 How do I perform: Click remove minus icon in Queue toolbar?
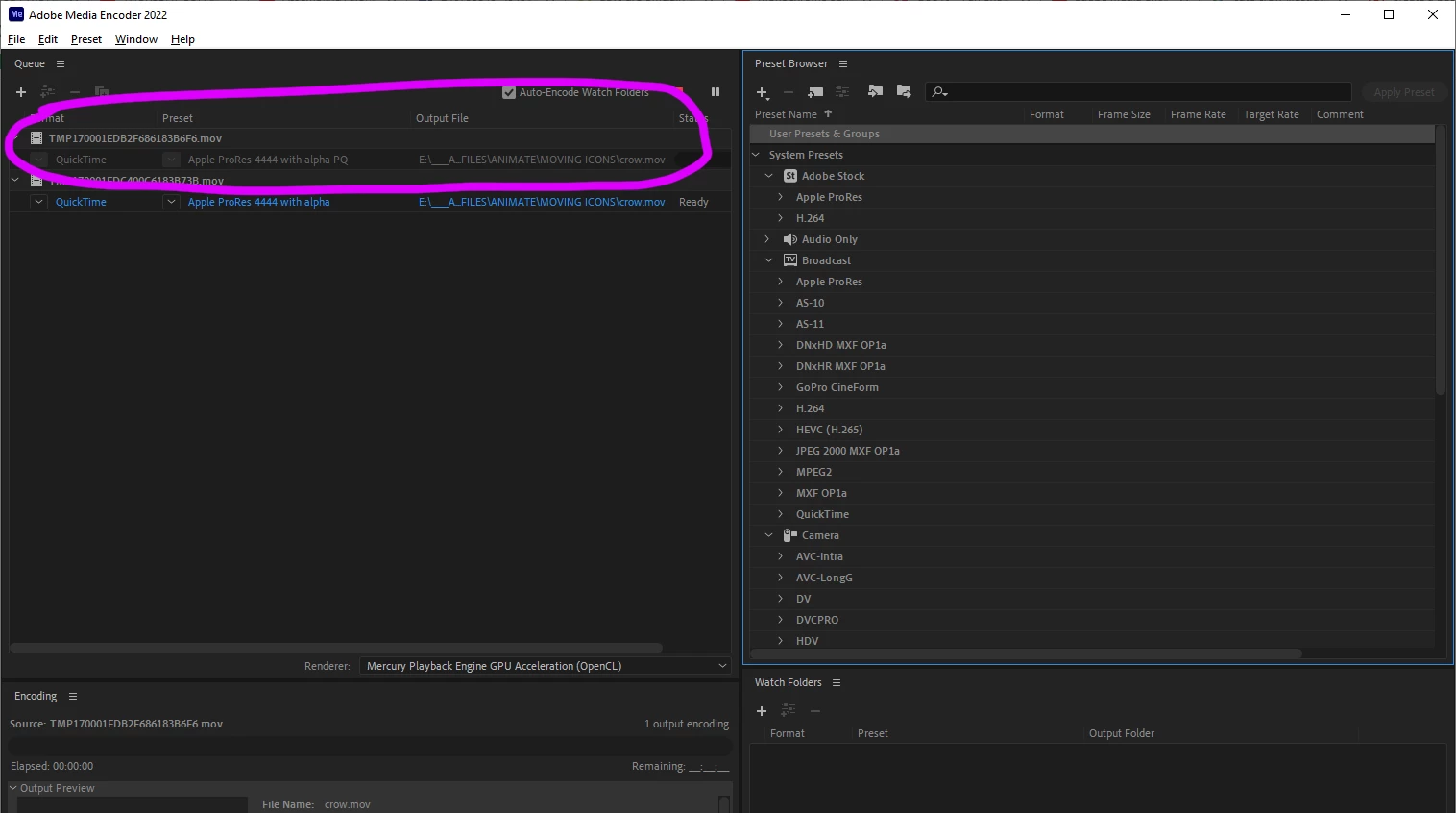click(x=75, y=92)
